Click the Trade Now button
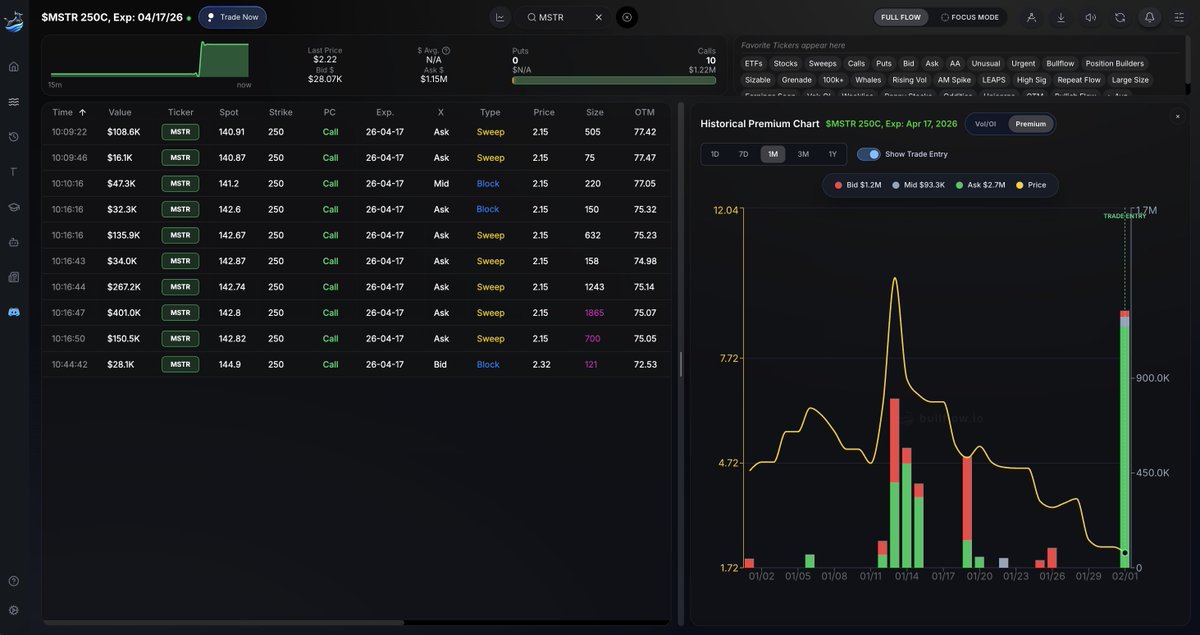 pos(232,17)
